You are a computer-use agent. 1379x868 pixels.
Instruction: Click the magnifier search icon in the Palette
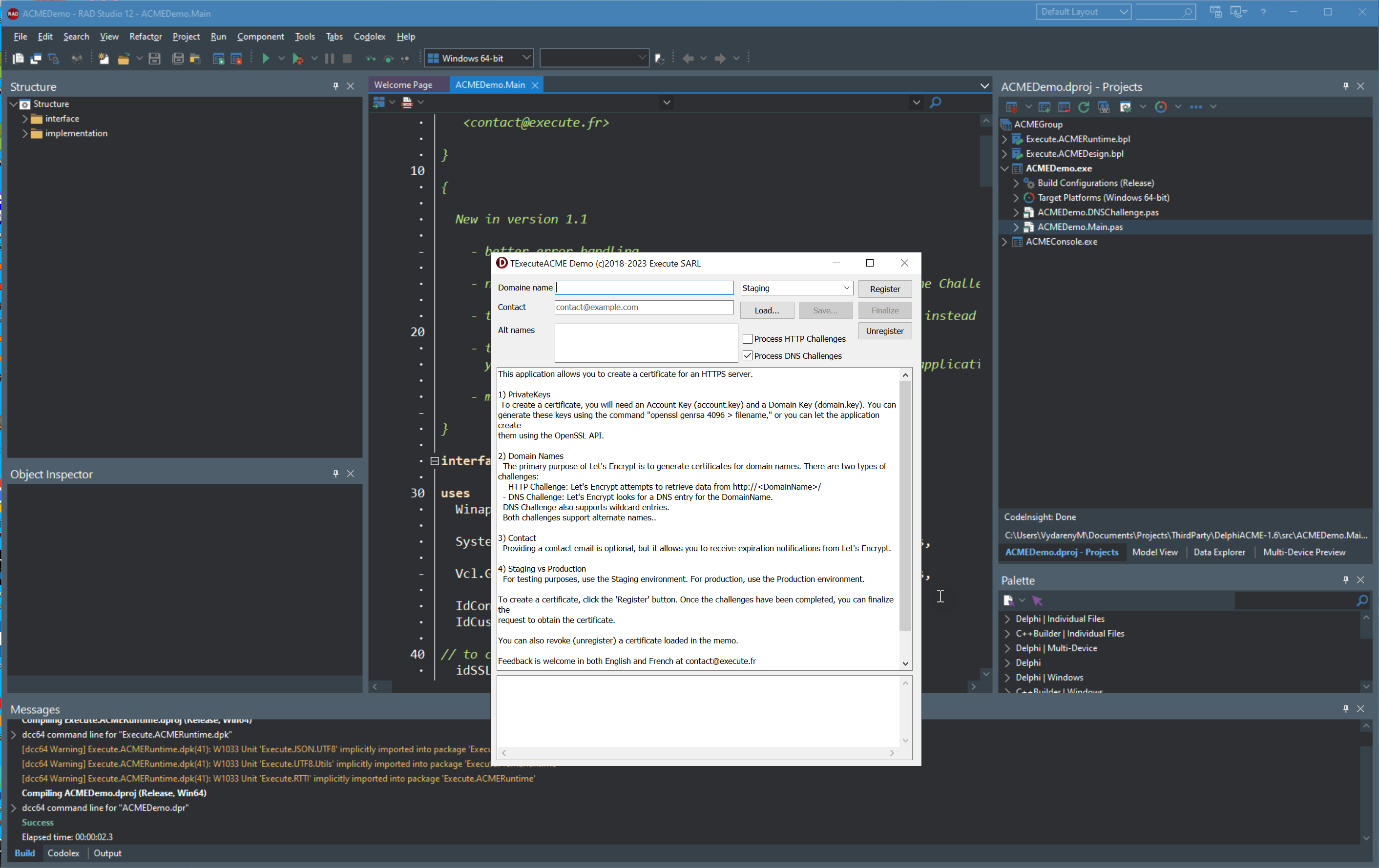point(1362,600)
